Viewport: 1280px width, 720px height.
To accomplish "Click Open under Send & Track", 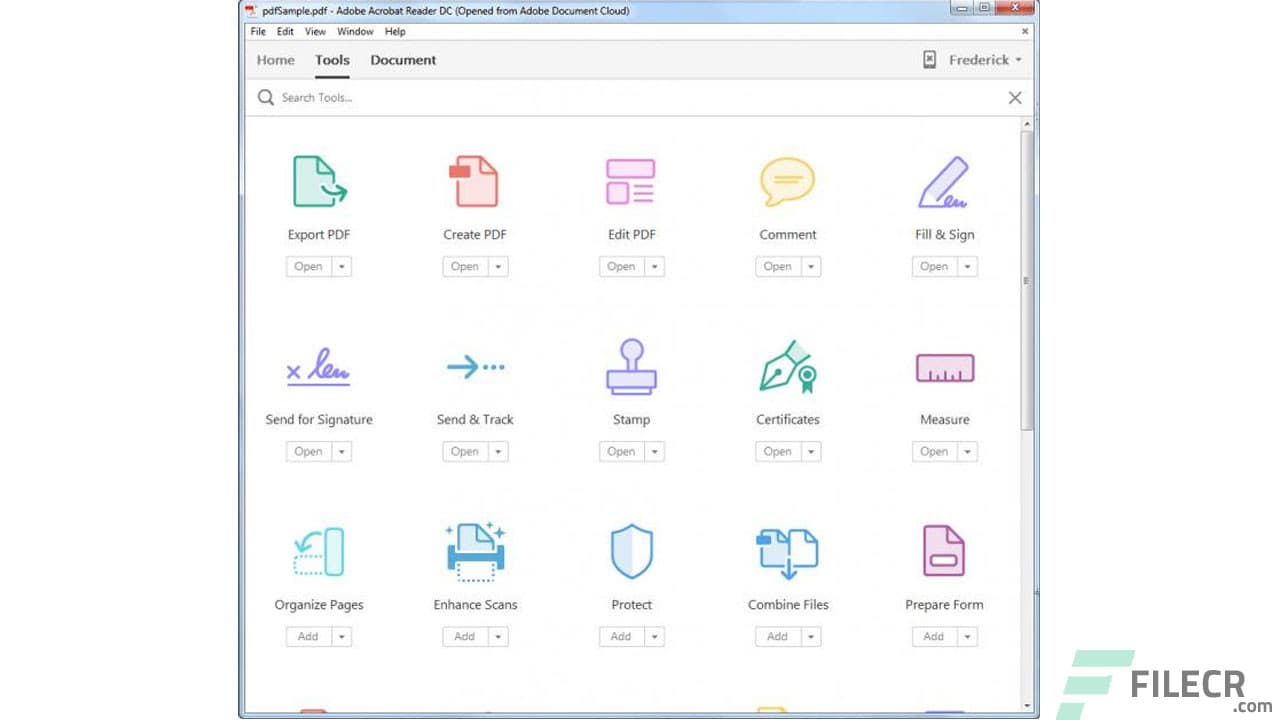I will point(463,451).
